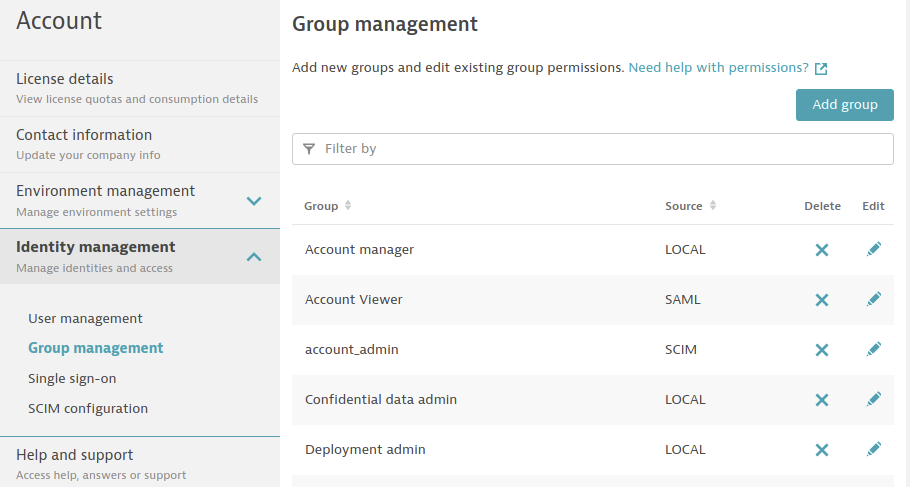Delete the Account manager group

pyautogui.click(x=822, y=250)
